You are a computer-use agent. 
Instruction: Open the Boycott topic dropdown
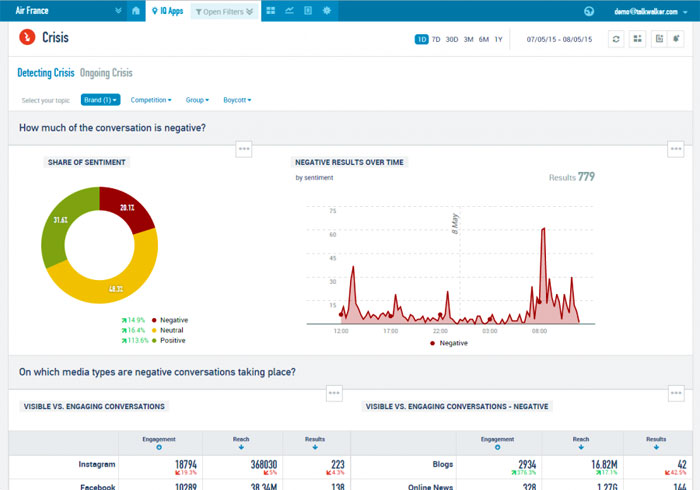[x=237, y=100]
